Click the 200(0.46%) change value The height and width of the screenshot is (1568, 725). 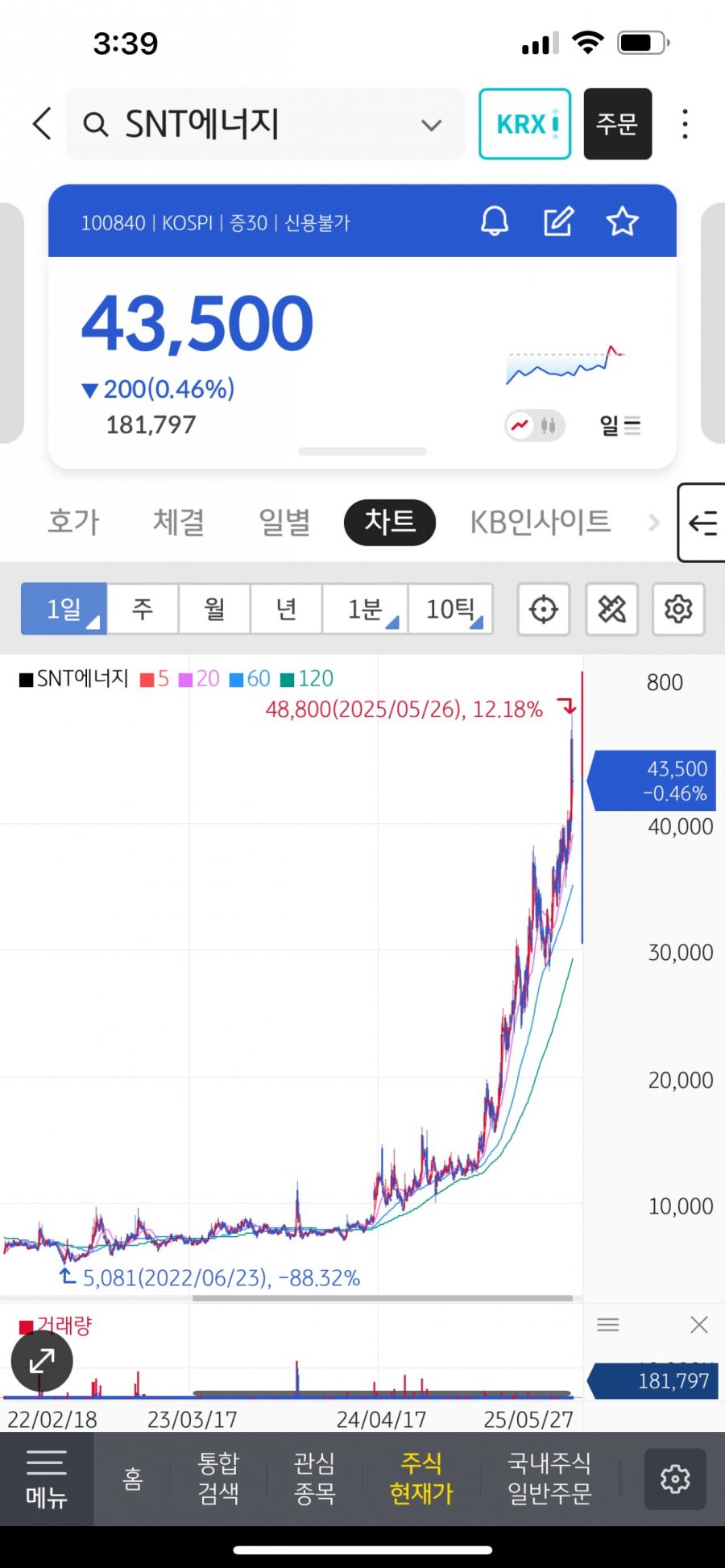pos(158,389)
